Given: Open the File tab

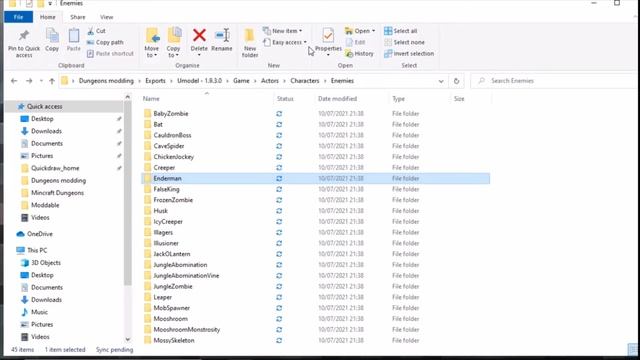Looking at the screenshot, I should 18,17.
